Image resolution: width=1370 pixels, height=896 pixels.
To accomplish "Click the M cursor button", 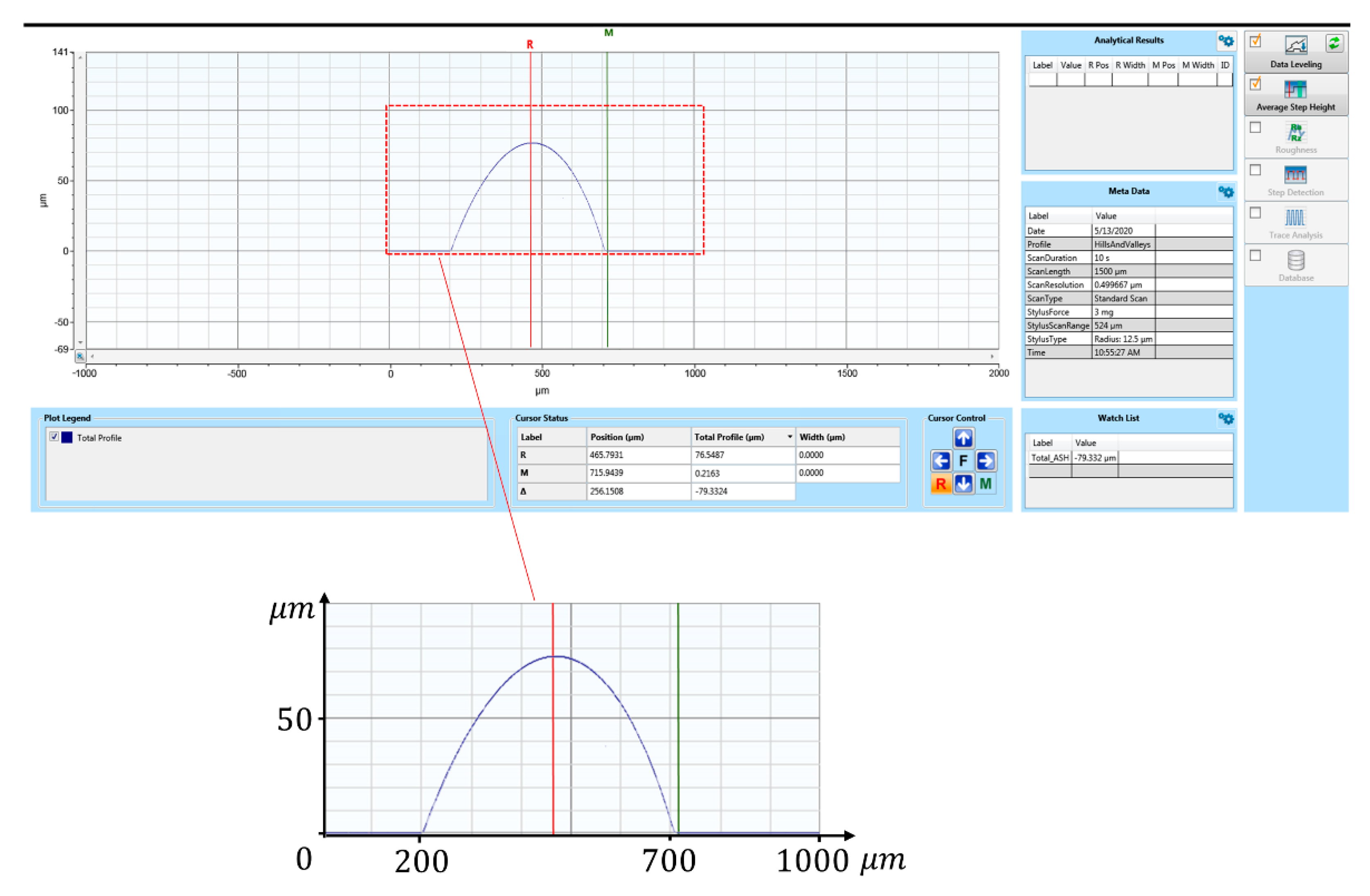I will (985, 484).
